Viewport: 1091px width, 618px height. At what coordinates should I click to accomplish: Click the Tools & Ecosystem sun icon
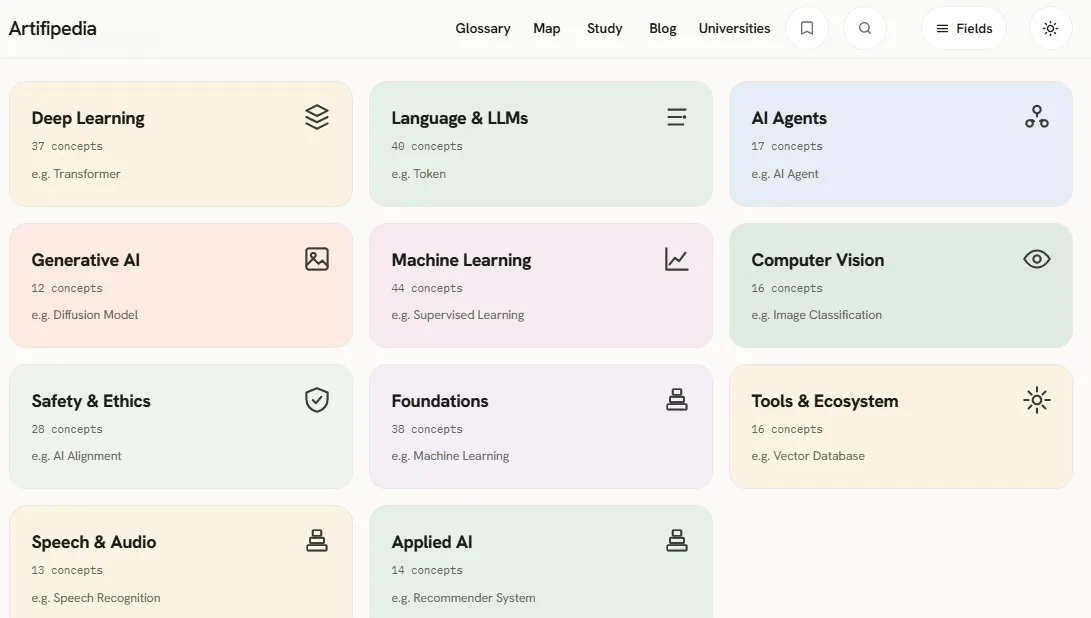tap(1037, 400)
